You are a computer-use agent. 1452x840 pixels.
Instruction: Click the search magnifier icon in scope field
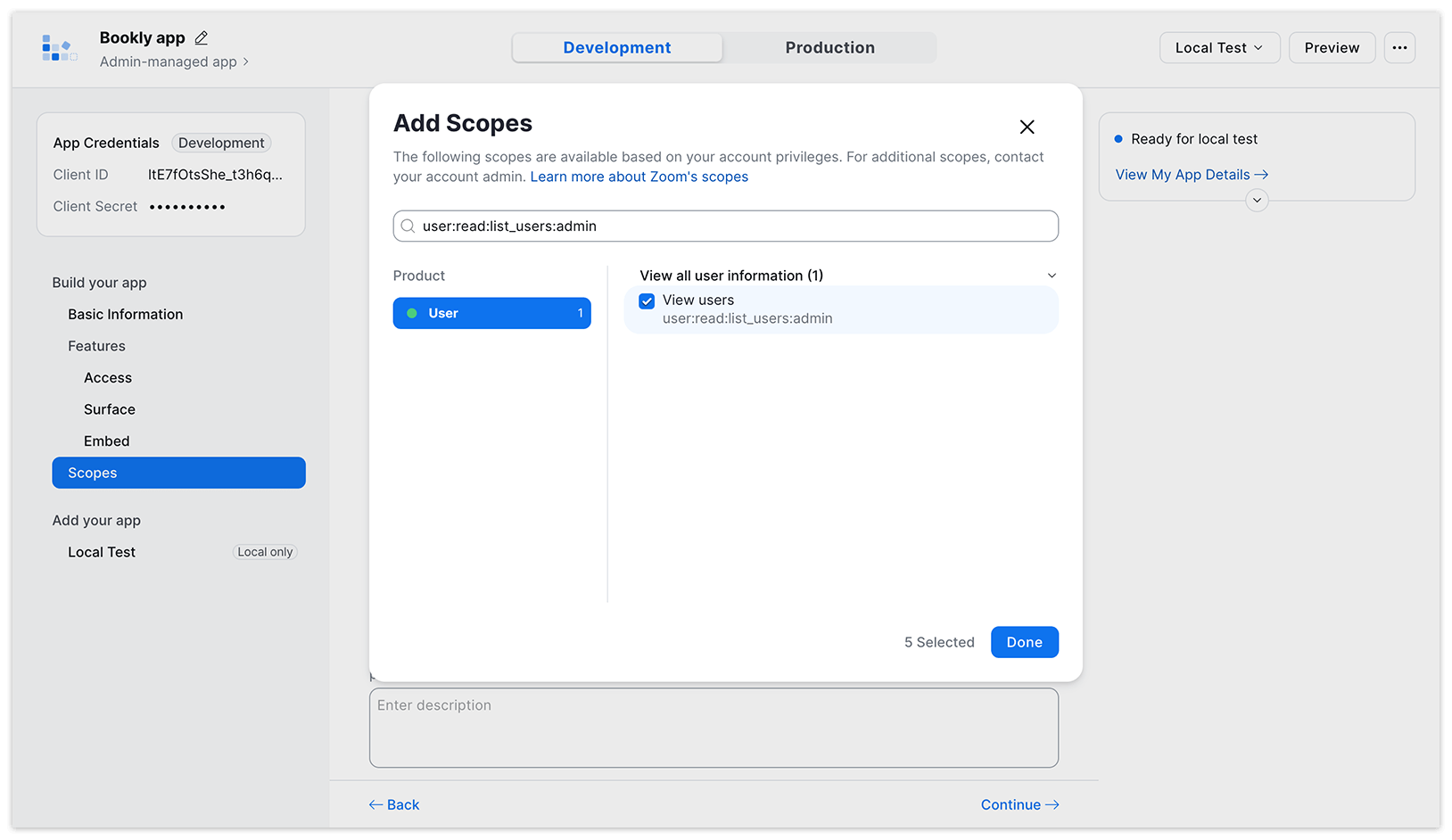point(408,226)
